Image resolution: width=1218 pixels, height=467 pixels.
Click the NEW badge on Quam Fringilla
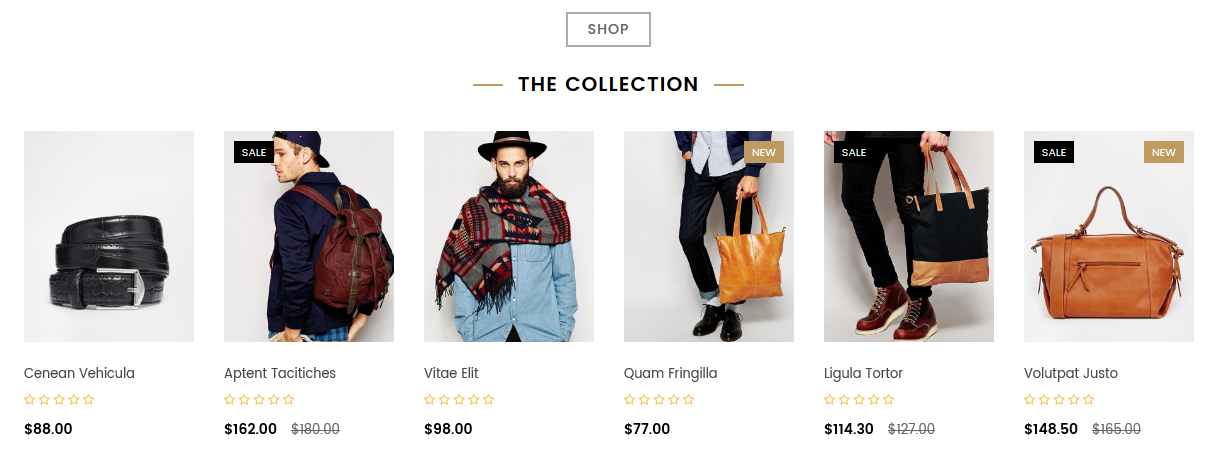point(764,152)
